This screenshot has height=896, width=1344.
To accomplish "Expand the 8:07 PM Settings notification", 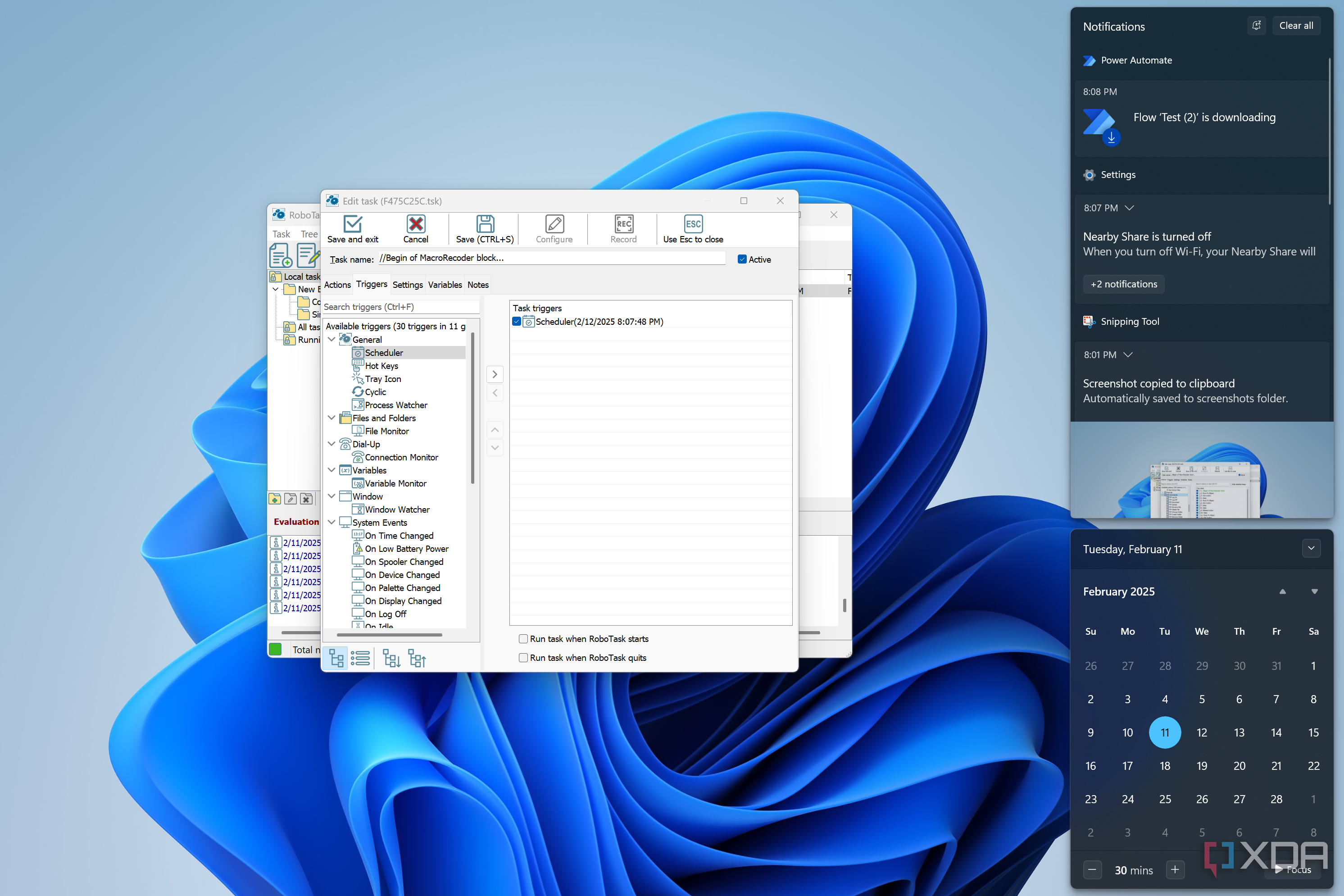I will [1129, 208].
